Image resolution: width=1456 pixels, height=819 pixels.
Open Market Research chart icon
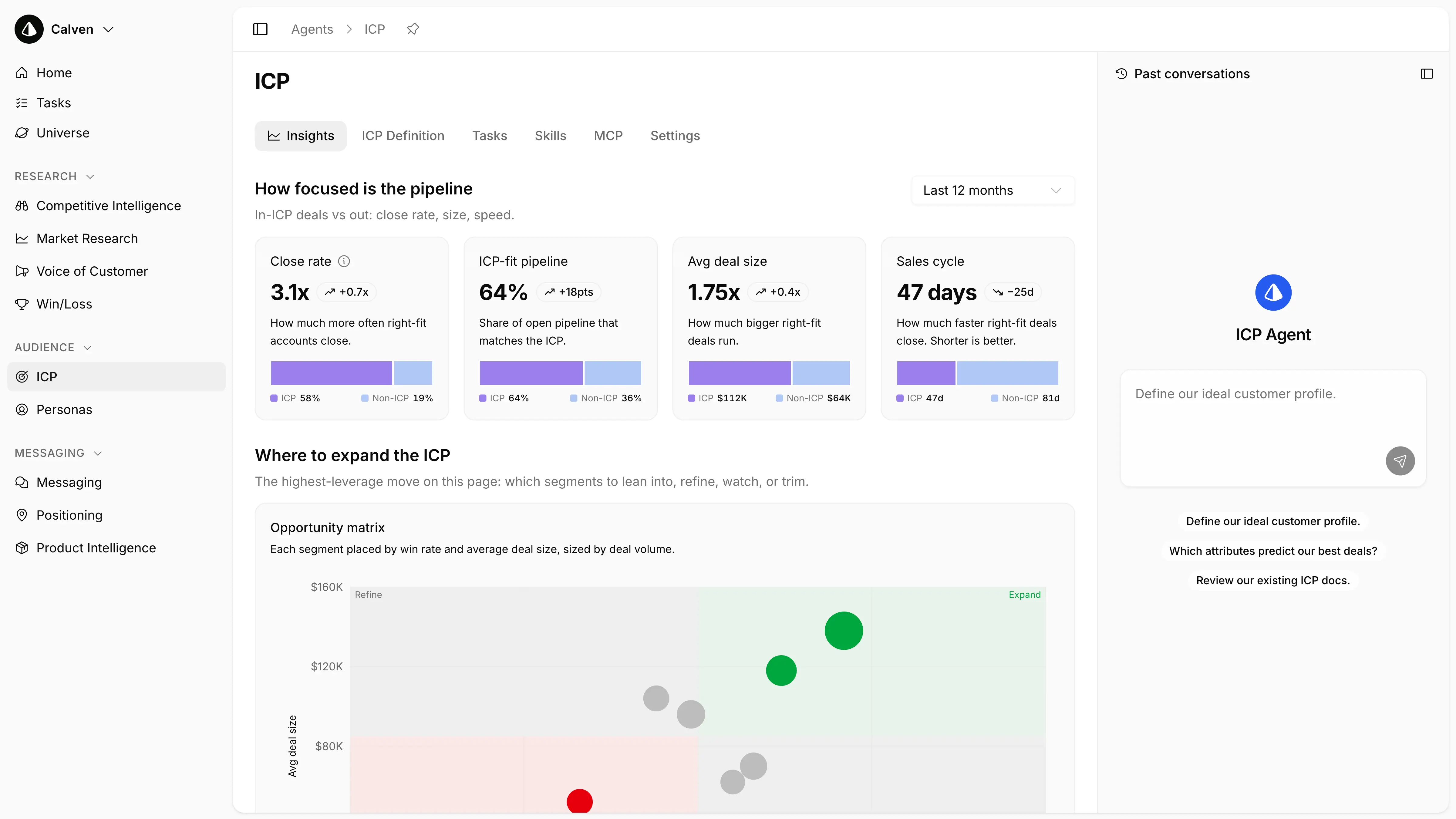[22, 238]
